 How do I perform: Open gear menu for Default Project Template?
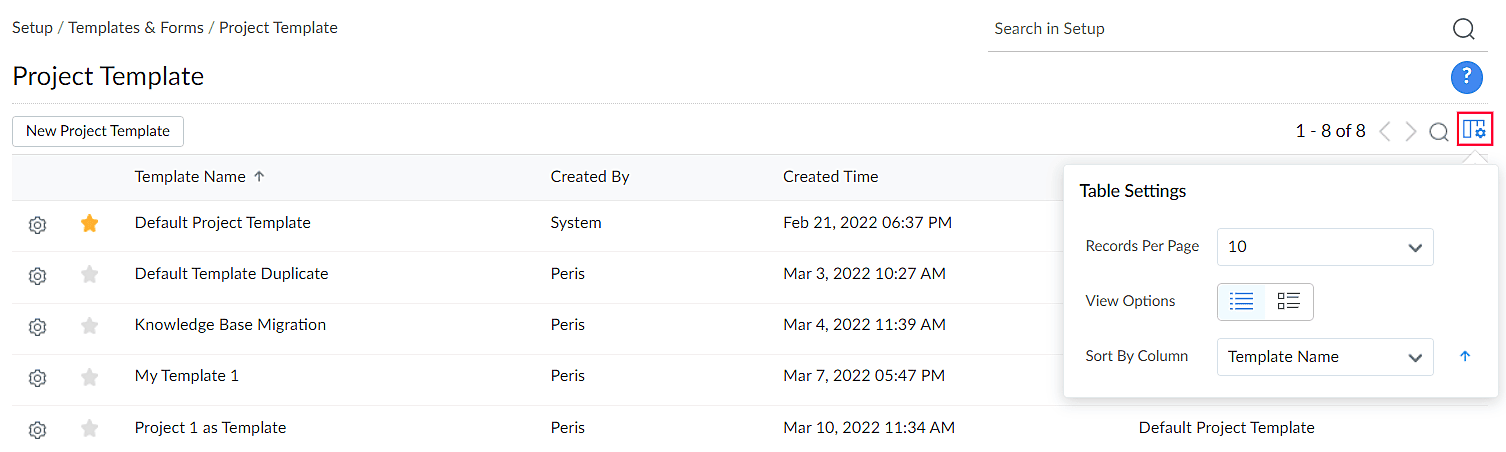coord(37,225)
